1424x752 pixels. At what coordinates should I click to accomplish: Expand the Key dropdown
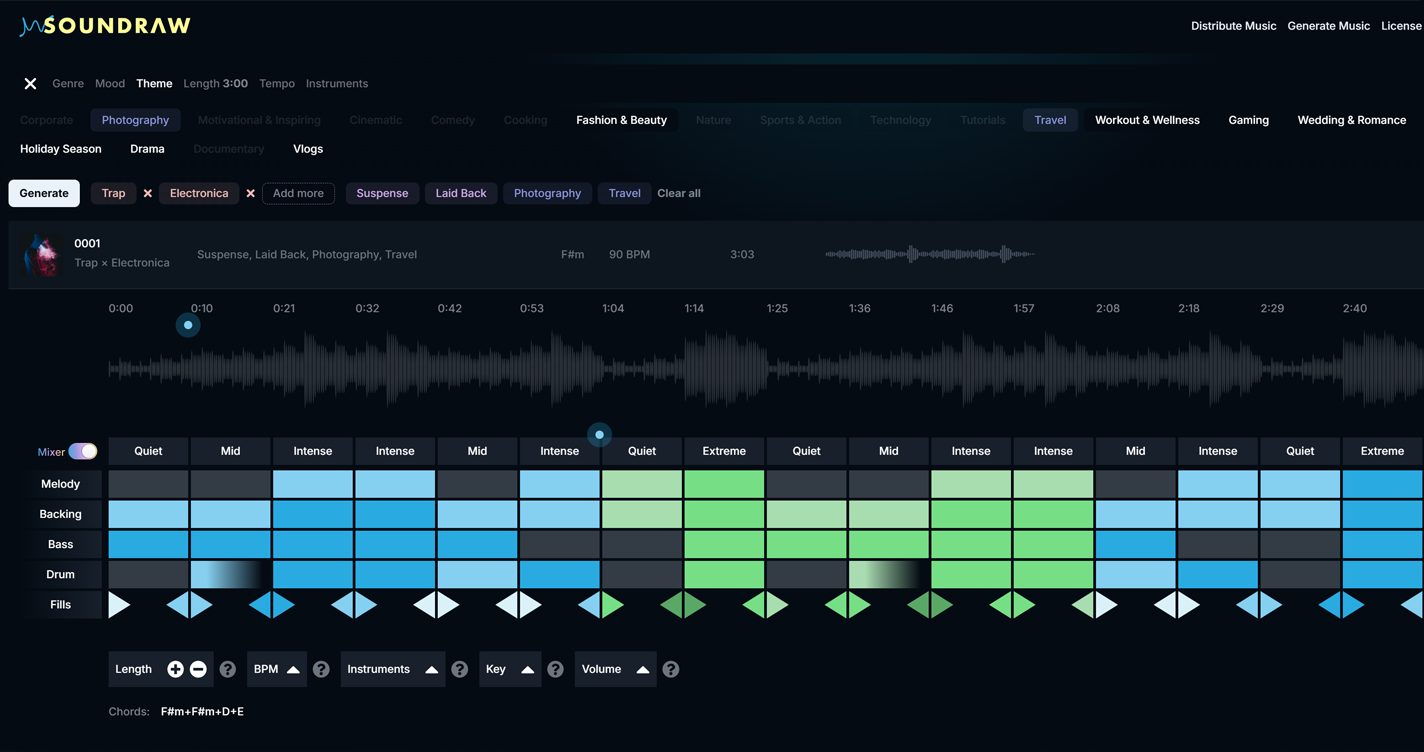click(x=509, y=670)
